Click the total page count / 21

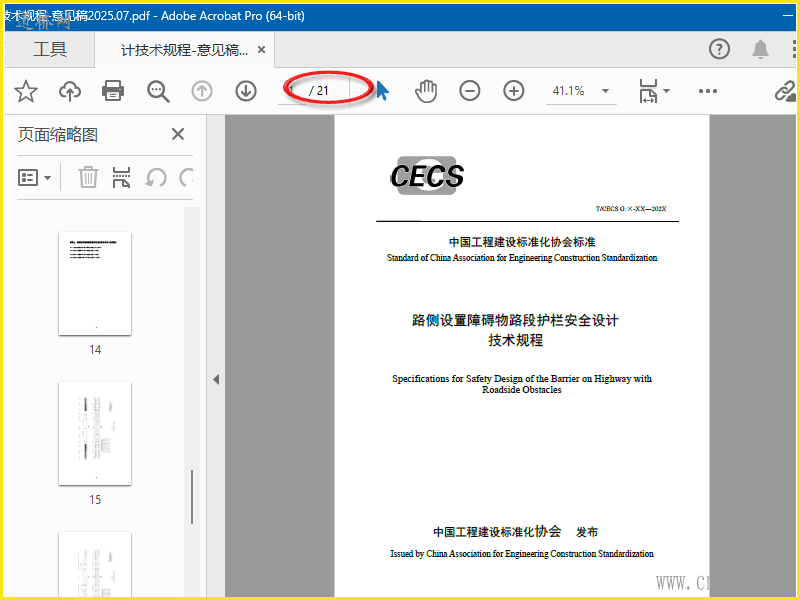click(x=319, y=91)
